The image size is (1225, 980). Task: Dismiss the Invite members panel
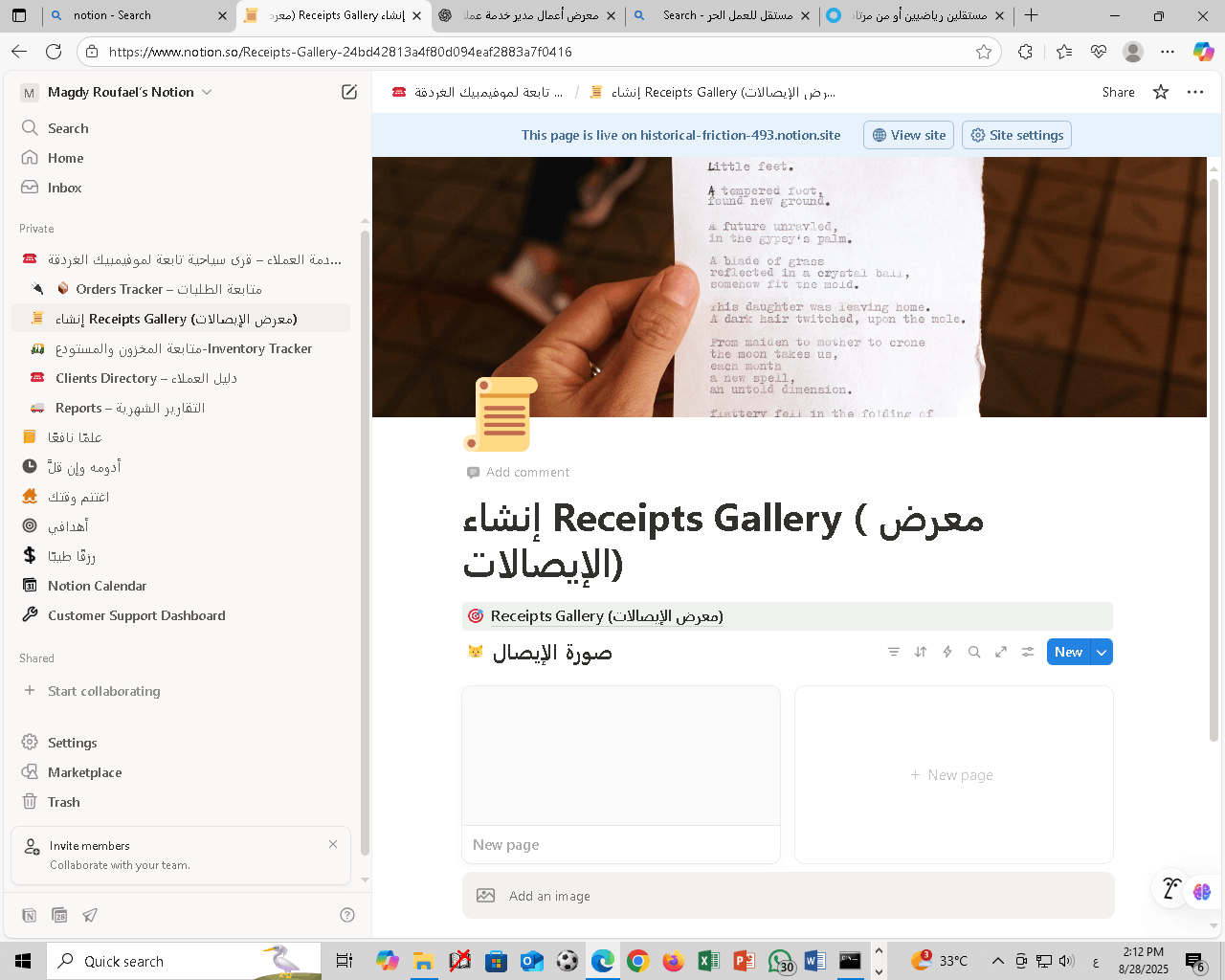pyautogui.click(x=333, y=844)
